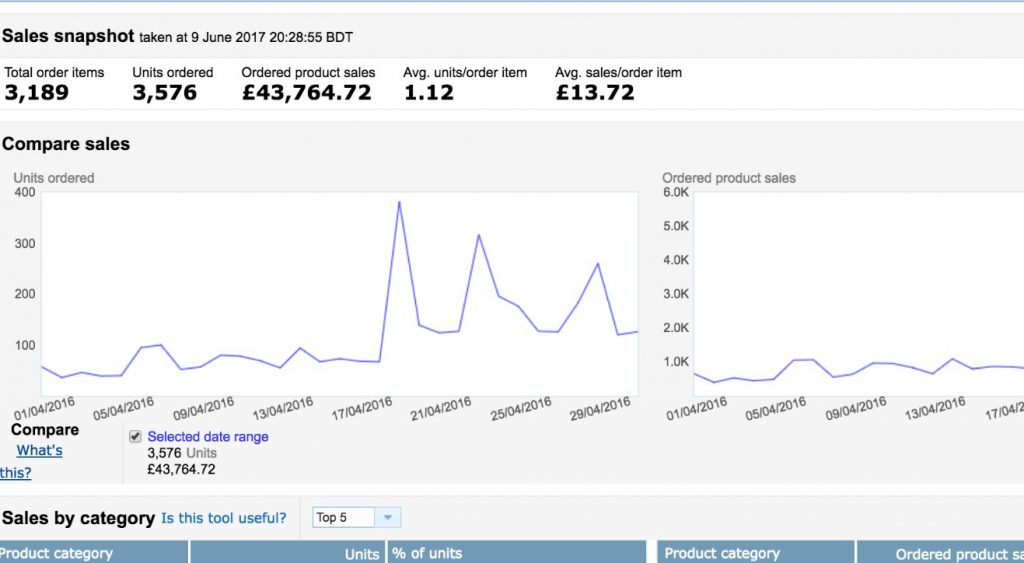Click the Ordered product sales chart title

click(729, 178)
